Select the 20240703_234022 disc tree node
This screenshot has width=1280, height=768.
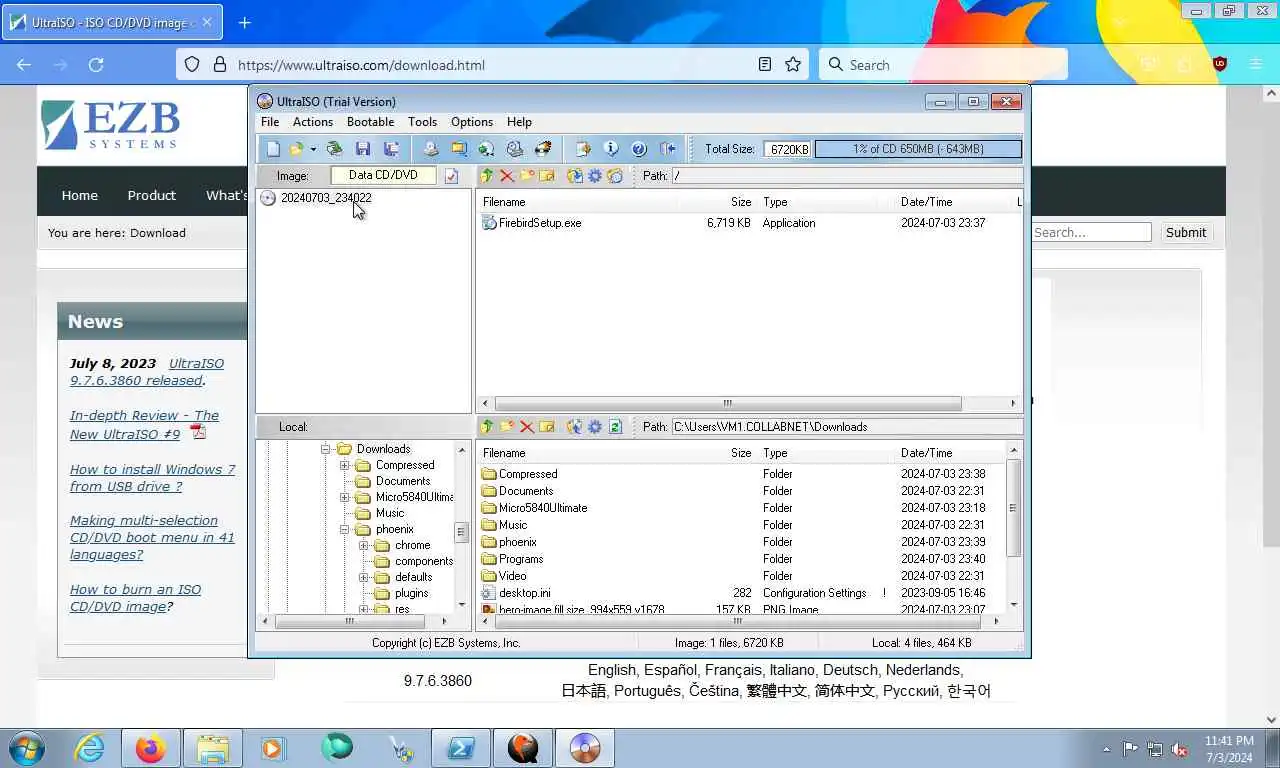click(x=326, y=198)
